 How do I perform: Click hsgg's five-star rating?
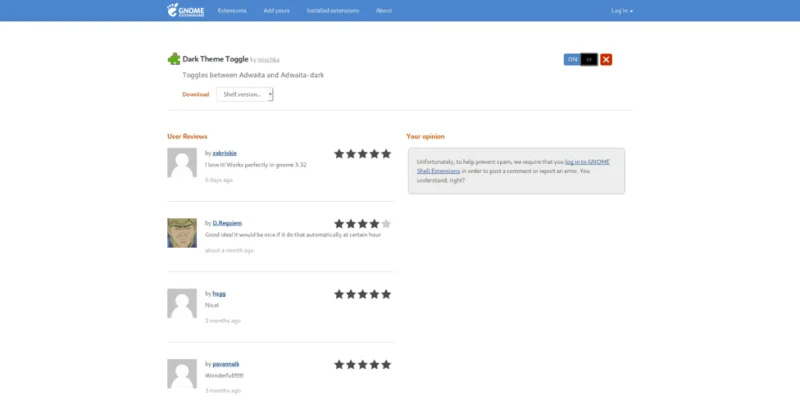[362, 294]
